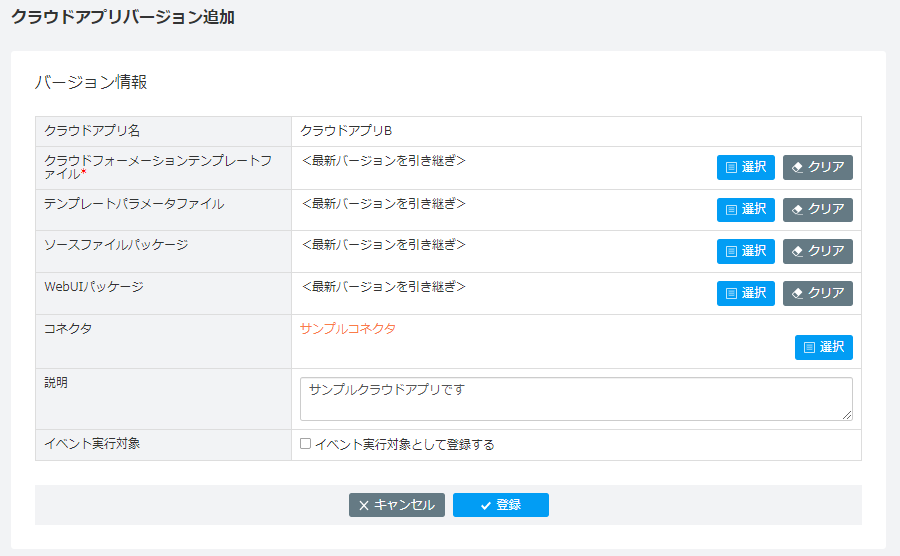
Task: Click <最新バージョンを引き継ぎ> text in WebUIパッケージ row
Action: click(x=383, y=287)
